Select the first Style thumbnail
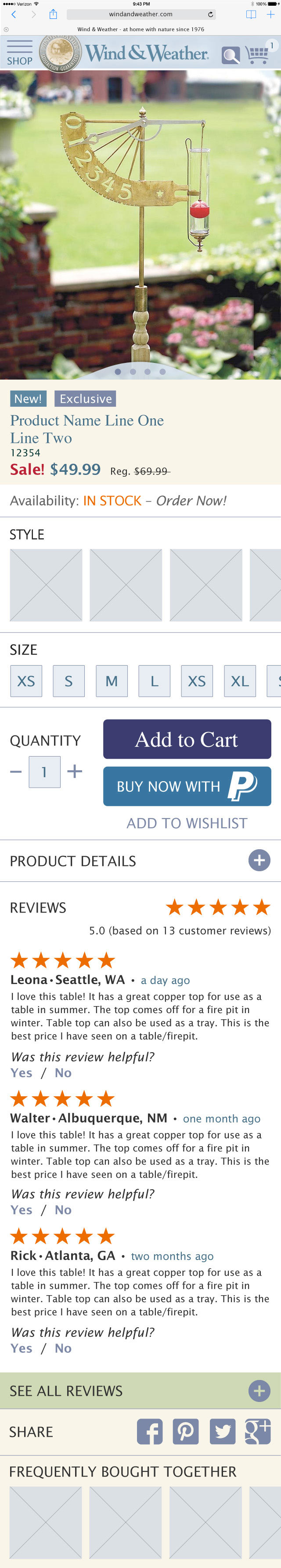The height and width of the screenshot is (1568, 281). pyautogui.click(x=46, y=585)
